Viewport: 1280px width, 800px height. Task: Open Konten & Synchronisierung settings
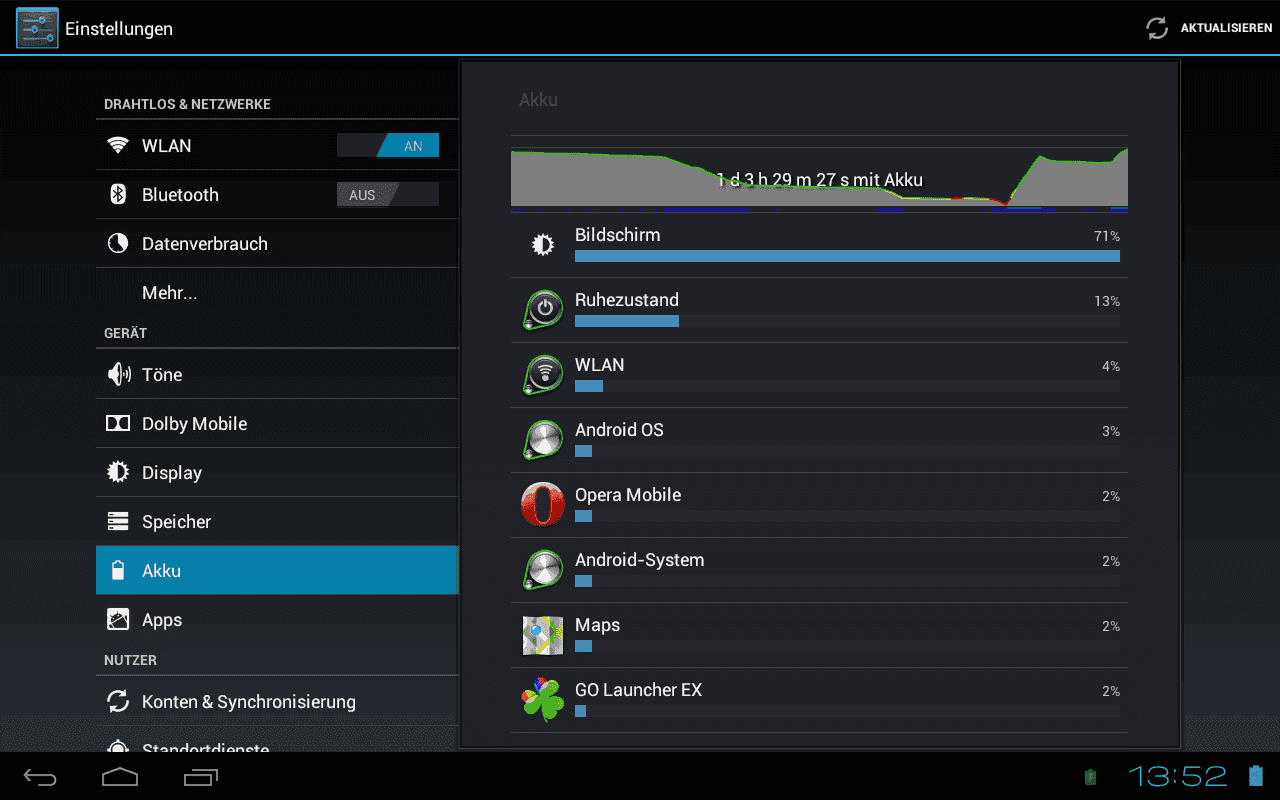click(x=277, y=702)
